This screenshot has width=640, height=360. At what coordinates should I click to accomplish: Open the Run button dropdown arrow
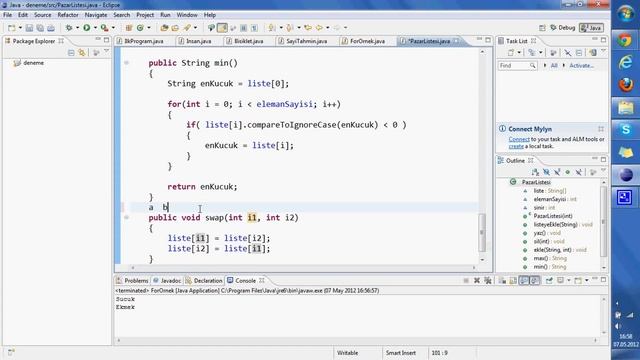[x=95, y=28]
